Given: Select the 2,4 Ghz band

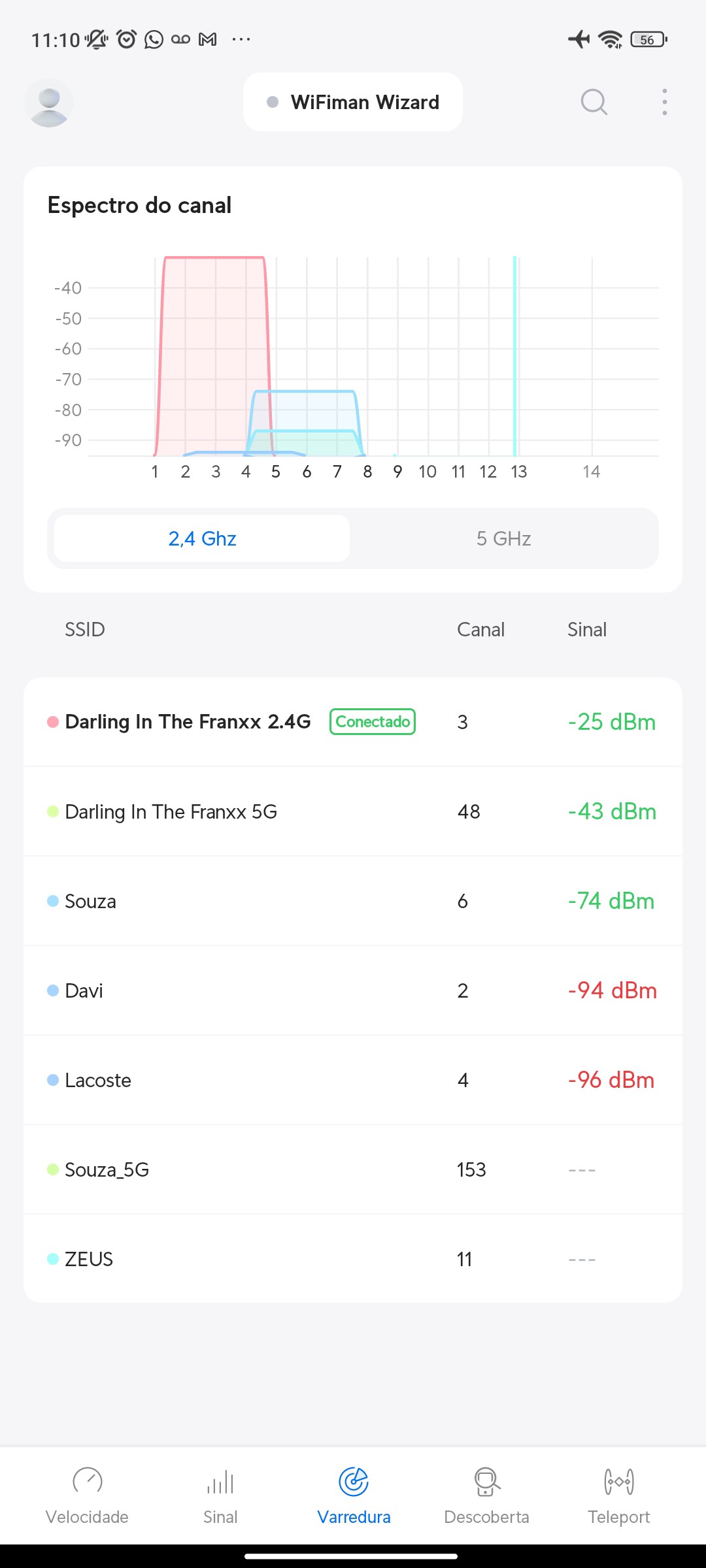Looking at the screenshot, I should tap(202, 538).
